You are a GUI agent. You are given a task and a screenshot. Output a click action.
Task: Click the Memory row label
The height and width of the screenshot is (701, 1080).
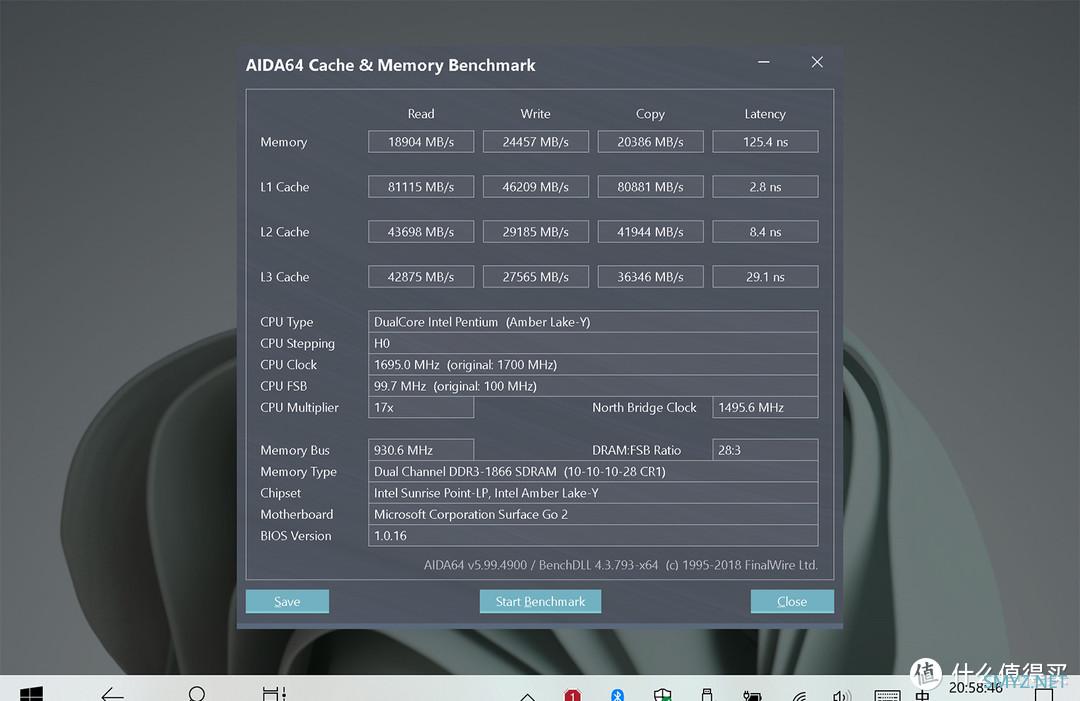tap(284, 143)
